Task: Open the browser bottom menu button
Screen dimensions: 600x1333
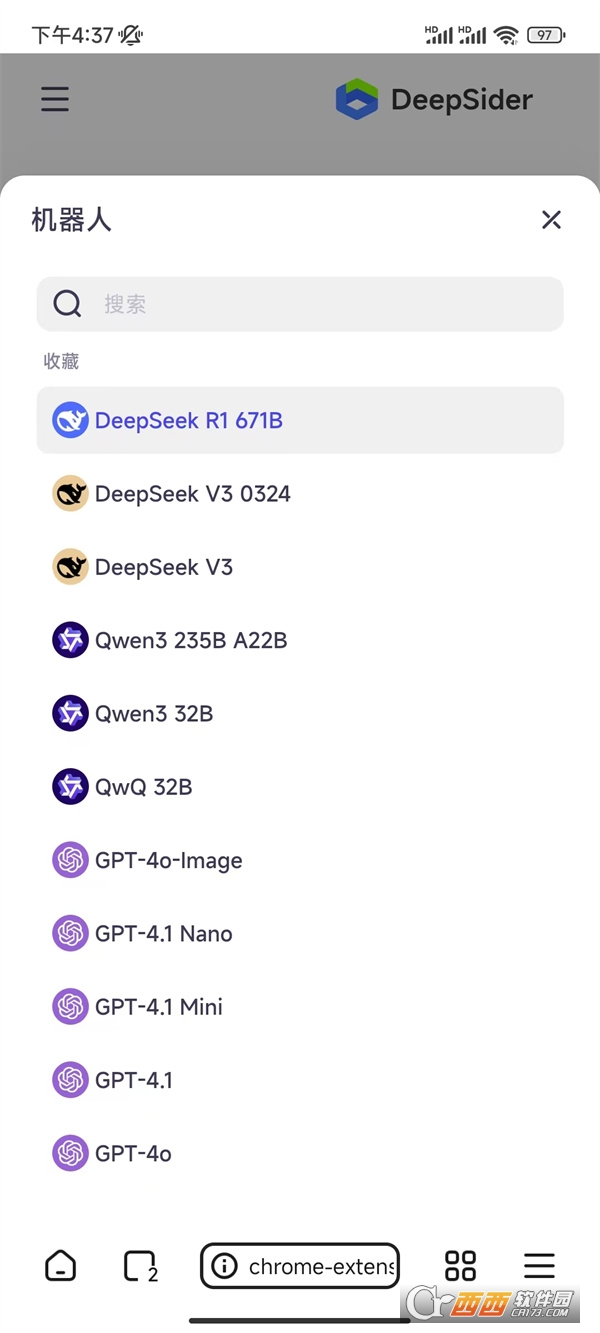Action: pyautogui.click(x=539, y=1266)
